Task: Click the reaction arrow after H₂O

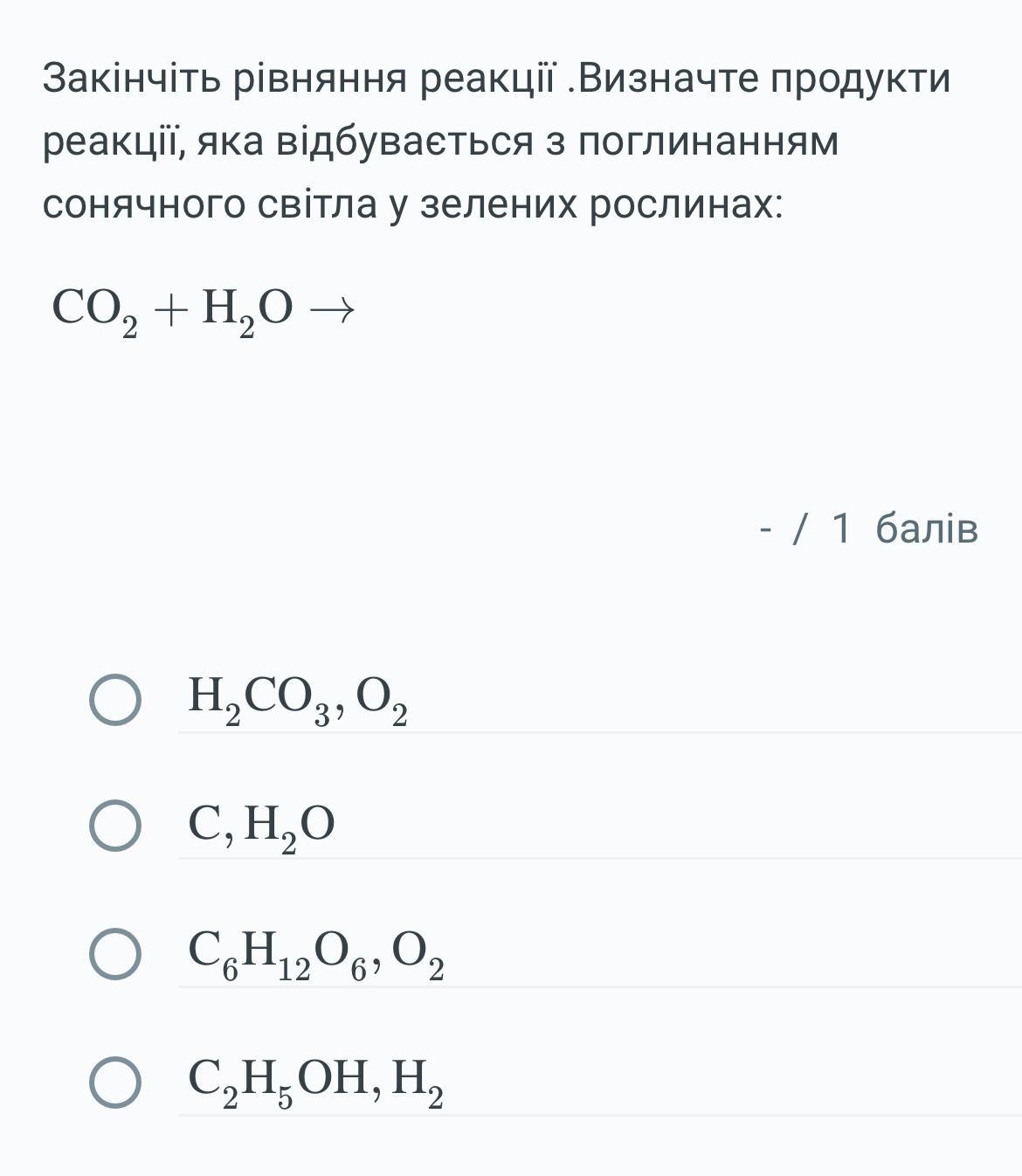Action: point(333,309)
